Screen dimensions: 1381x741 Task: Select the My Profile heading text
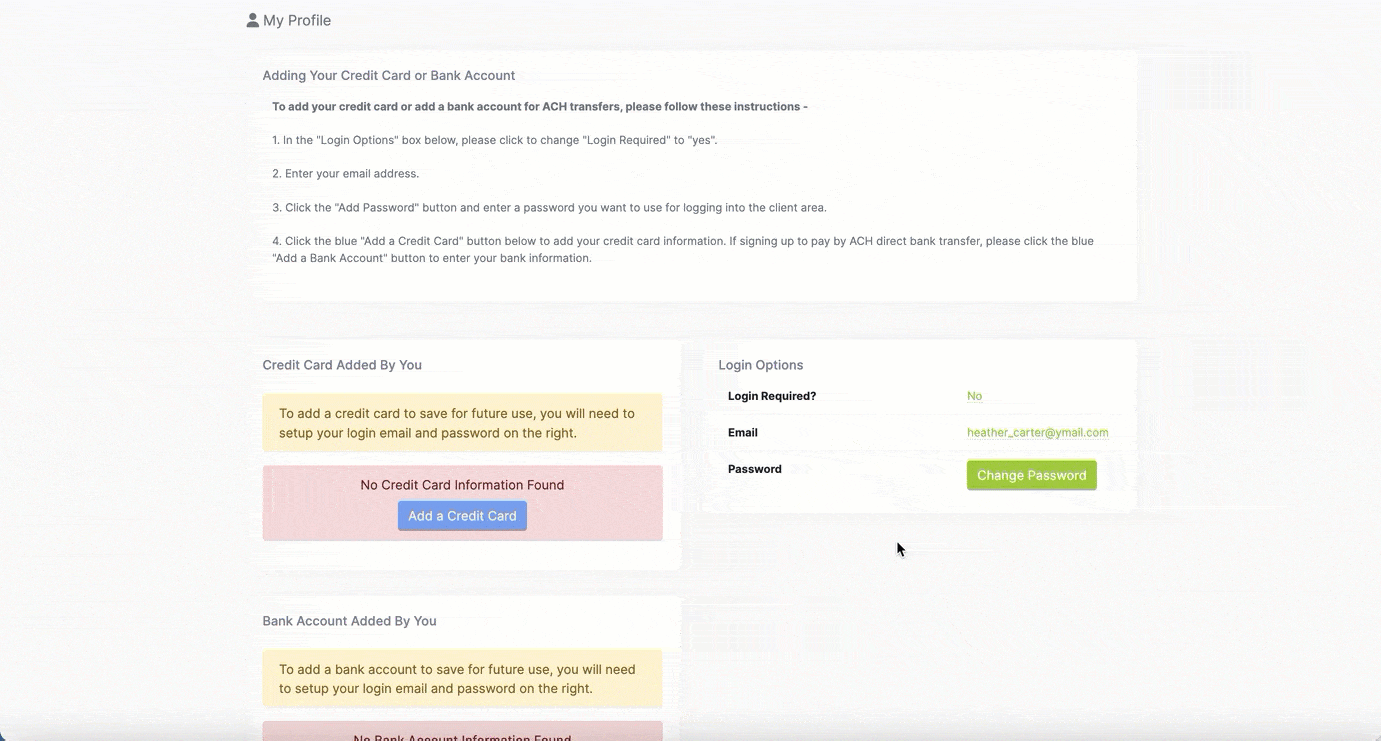tap(297, 20)
